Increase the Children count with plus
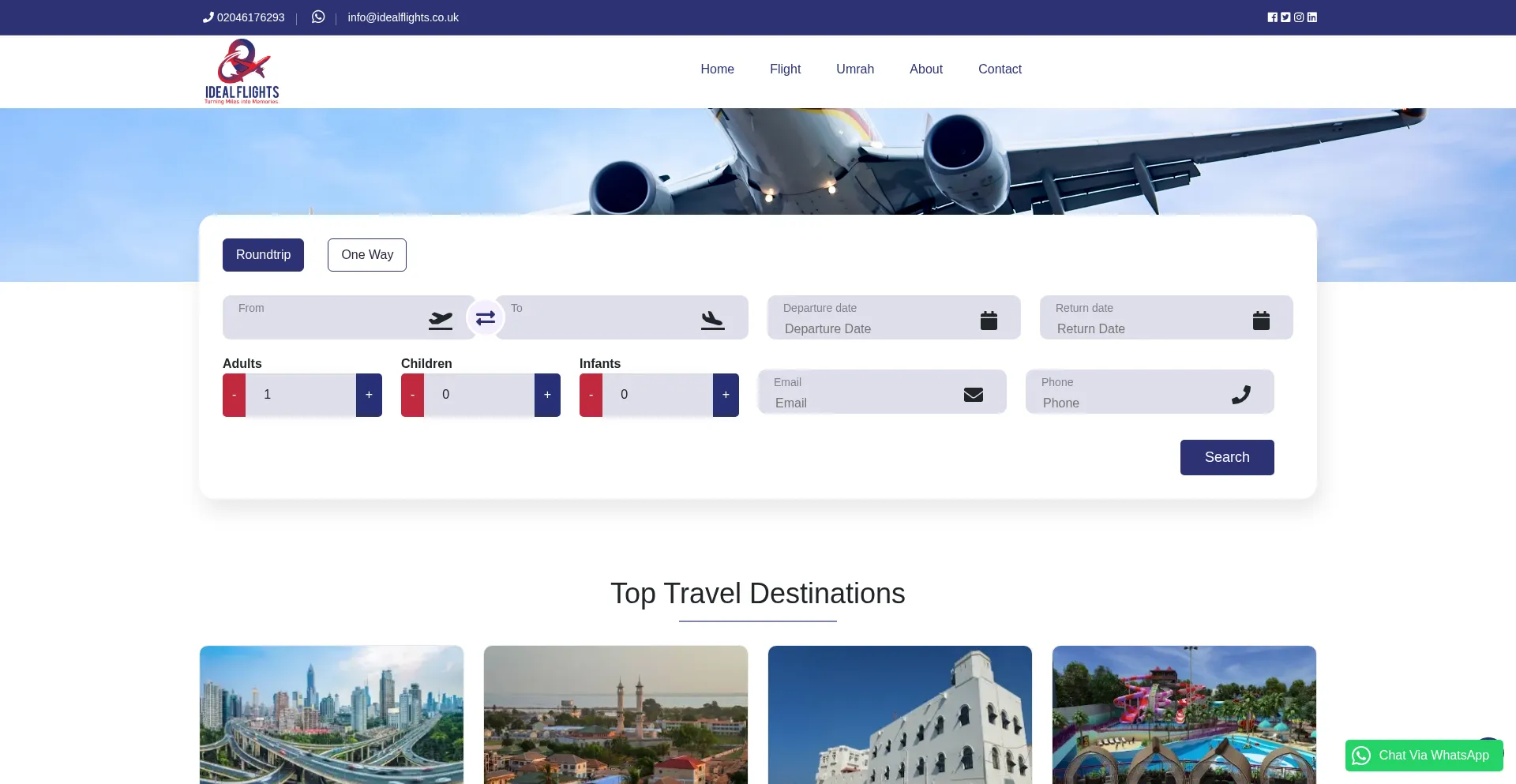 (x=547, y=395)
